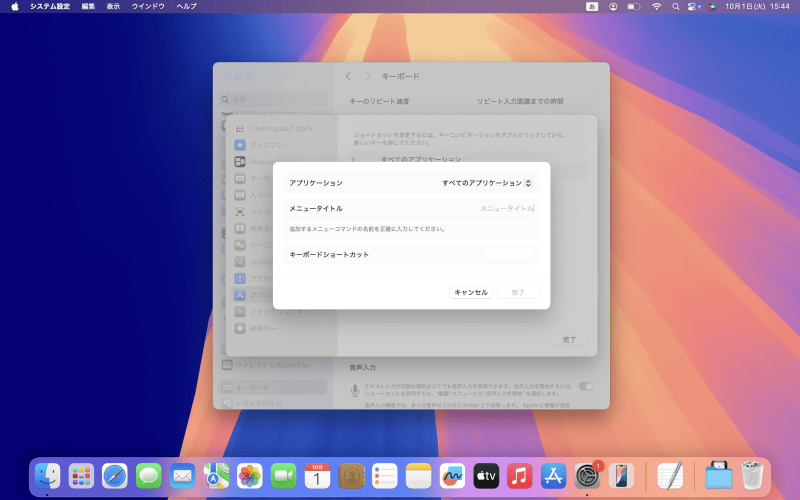
Task: Open the Apple menu
Action: tap(15, 7)
